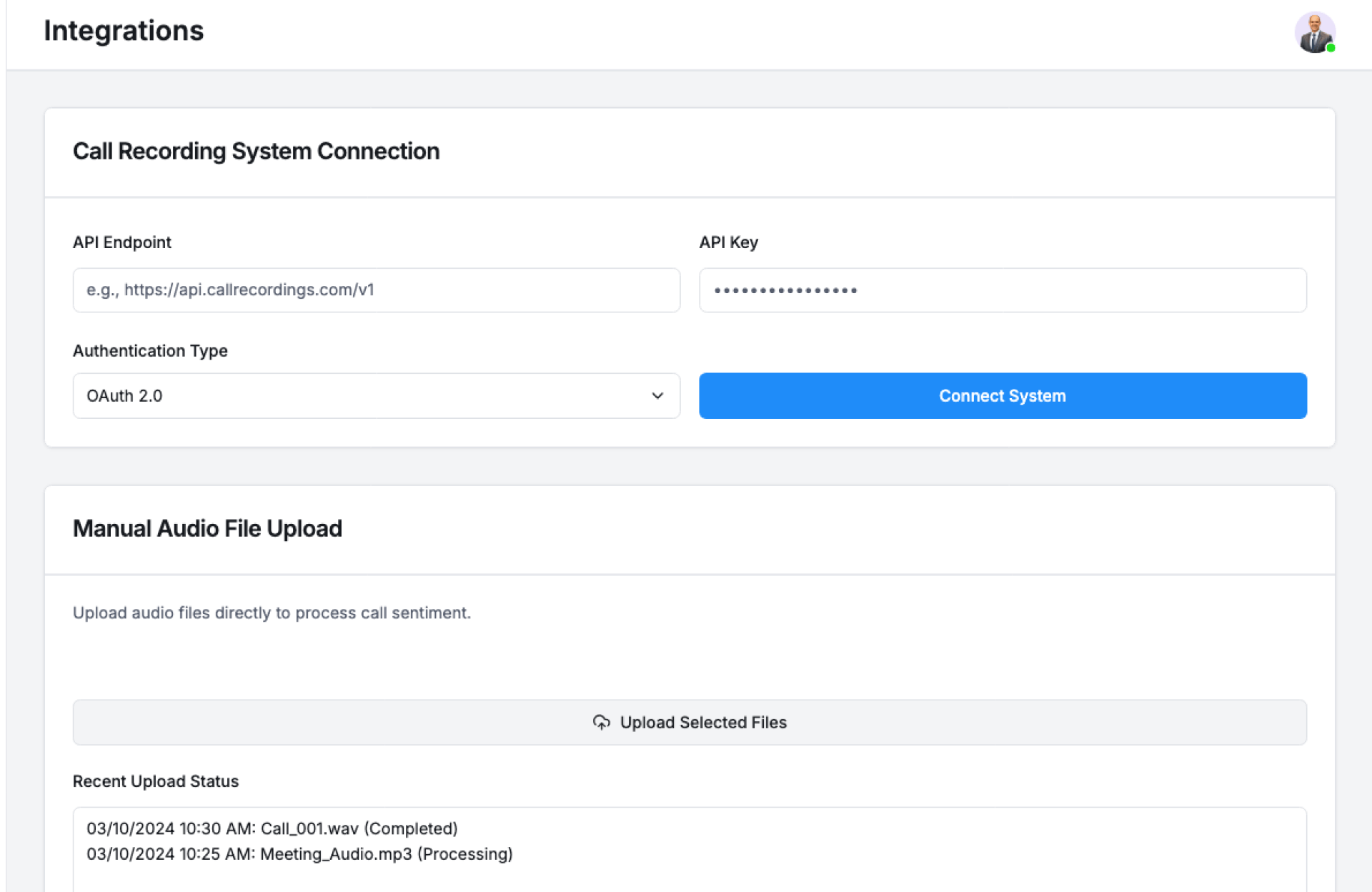Click the Integrations page title
This screenshot has width=1372, height=892.
click(x=124, y=31)
